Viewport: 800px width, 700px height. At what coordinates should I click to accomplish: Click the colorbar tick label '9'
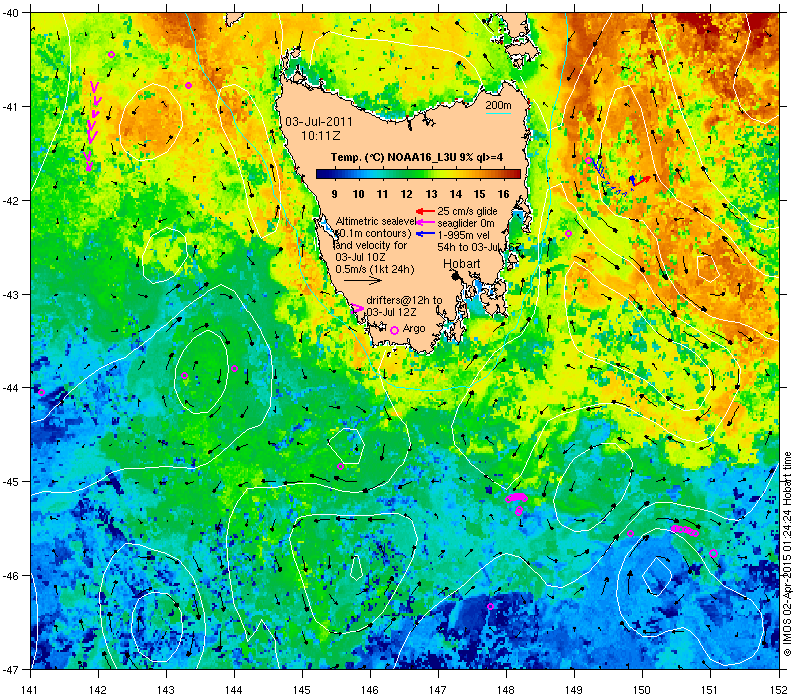[334, 194]
